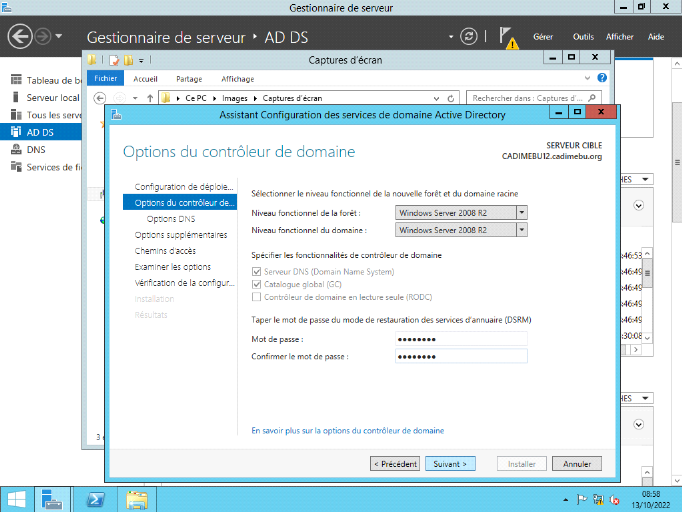Go to Chemins d'accès step
682x512 pixels.
click(x=165, y=251)
